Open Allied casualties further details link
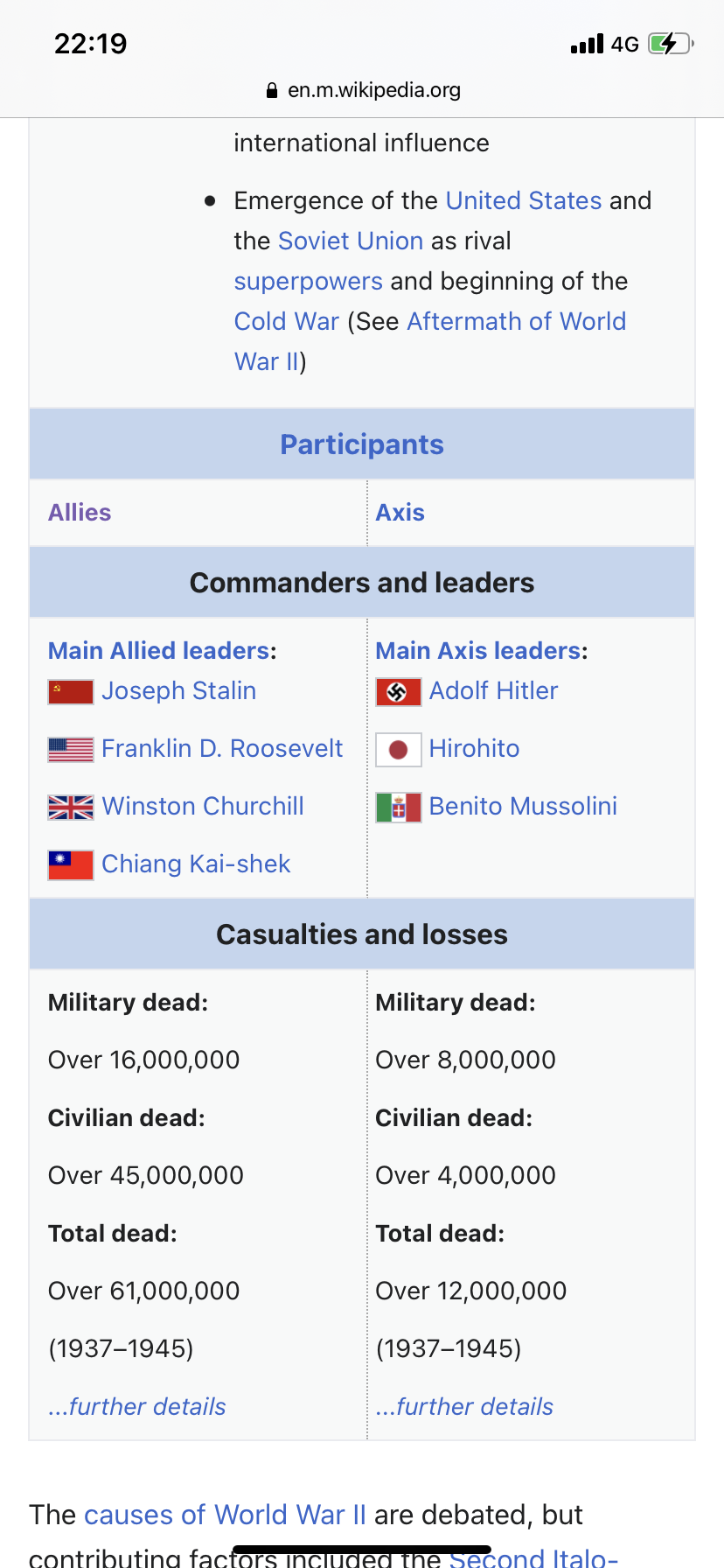This screenshot has width=724, height=1568. coord(137,1406)
